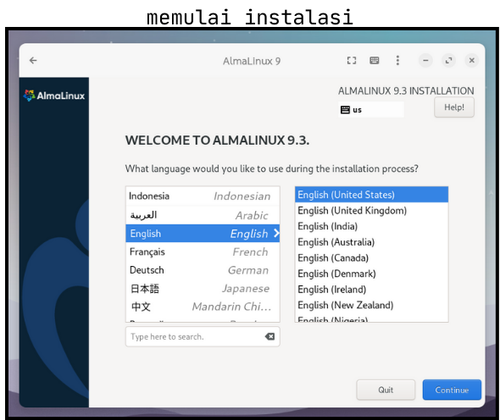Image resolution: width=500 pixels, height=420 pixels.
Task: Choose English (India) locale
Action: 371,226
